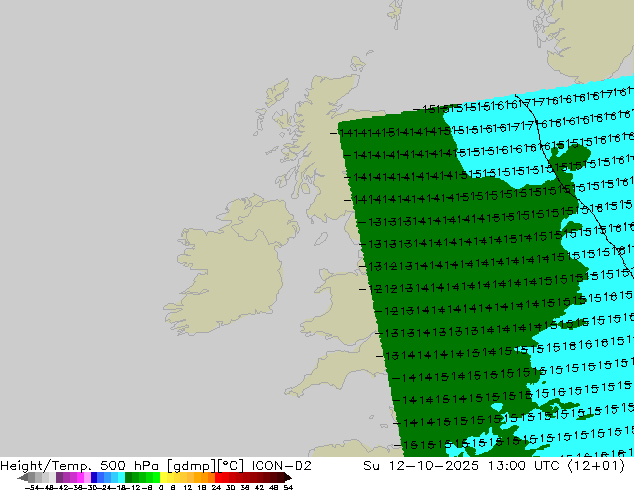Click the dark blue swatch in the color scale
This screenshot has width=634, height=490.
pyautogui.click(x=94, y=477)
